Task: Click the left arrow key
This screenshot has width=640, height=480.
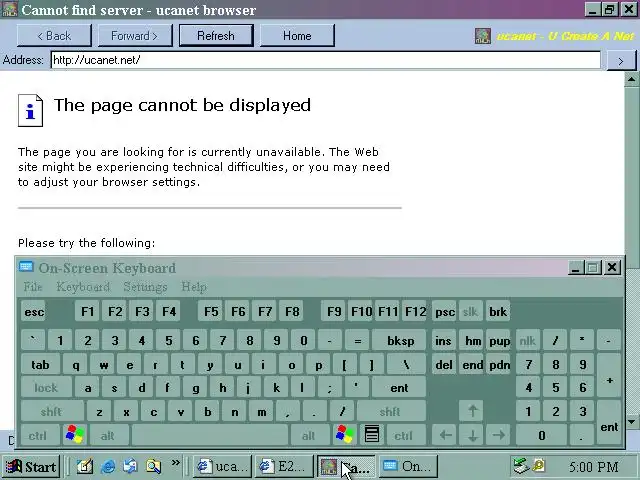Action: (x=445, y=436)
